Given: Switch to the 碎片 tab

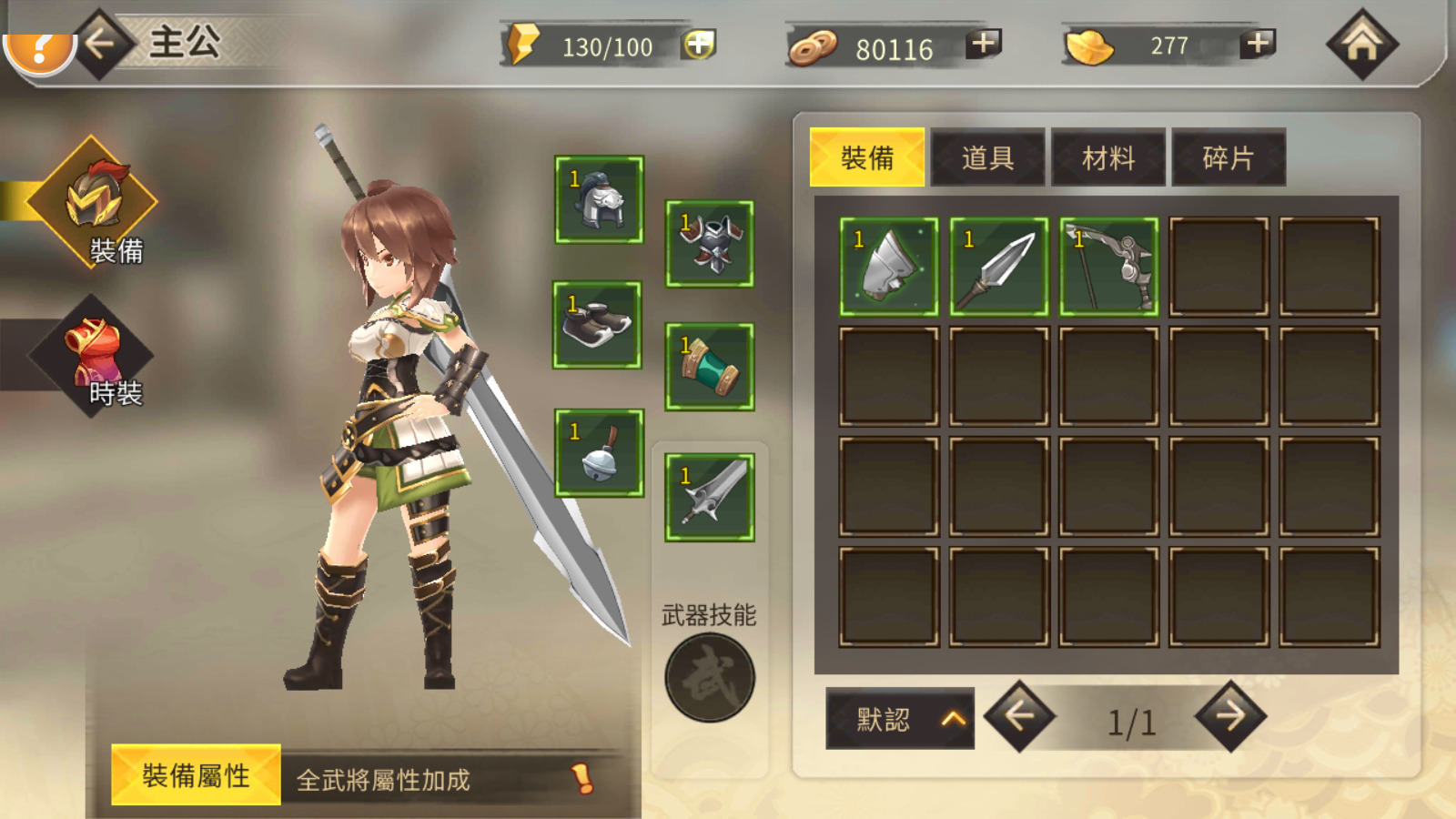Looking at the screenshot, I should click(1228, 157).
